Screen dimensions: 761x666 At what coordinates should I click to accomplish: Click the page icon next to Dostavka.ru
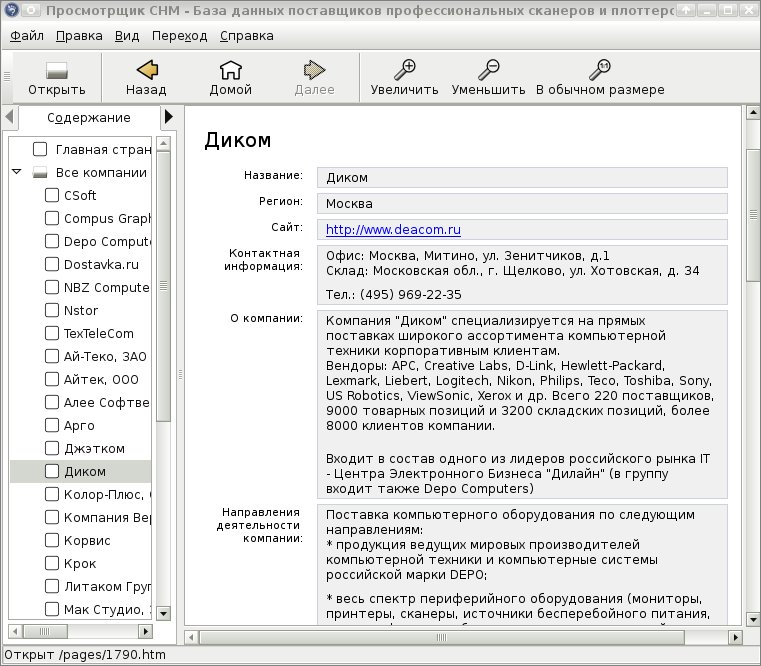point(52,264)
